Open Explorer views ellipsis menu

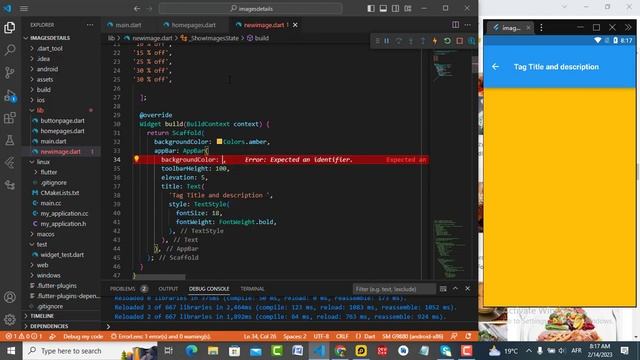pos(90,25)
